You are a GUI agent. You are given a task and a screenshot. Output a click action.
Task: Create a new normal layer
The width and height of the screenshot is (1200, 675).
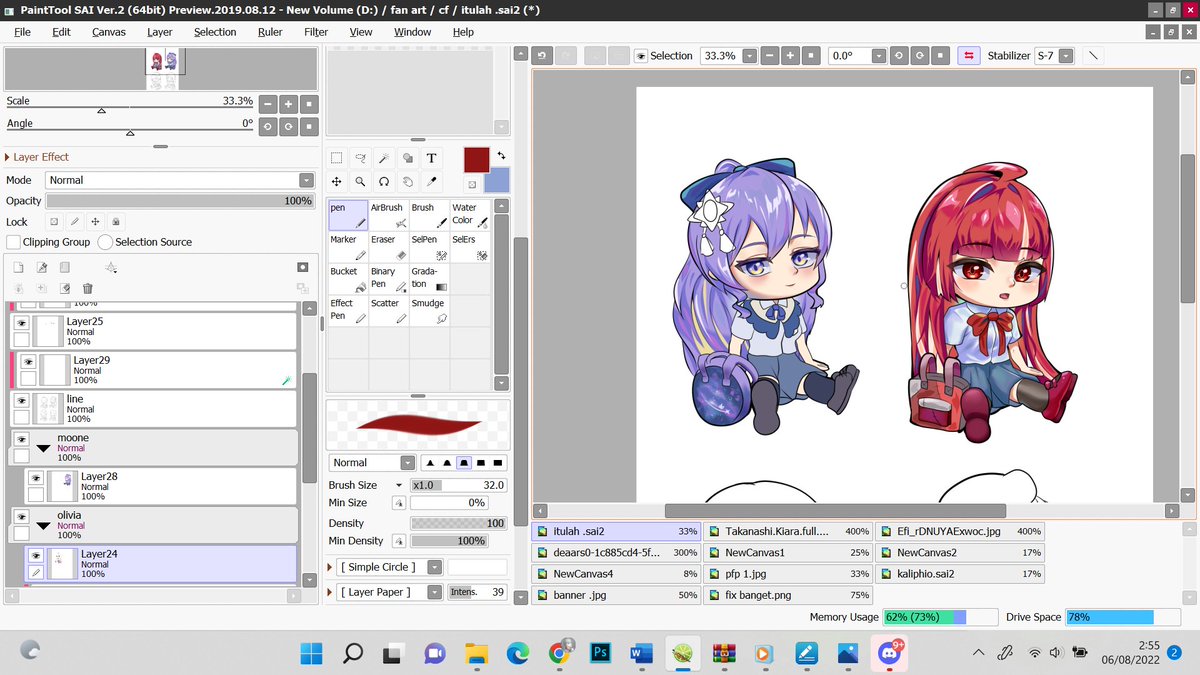coord(18,267)
